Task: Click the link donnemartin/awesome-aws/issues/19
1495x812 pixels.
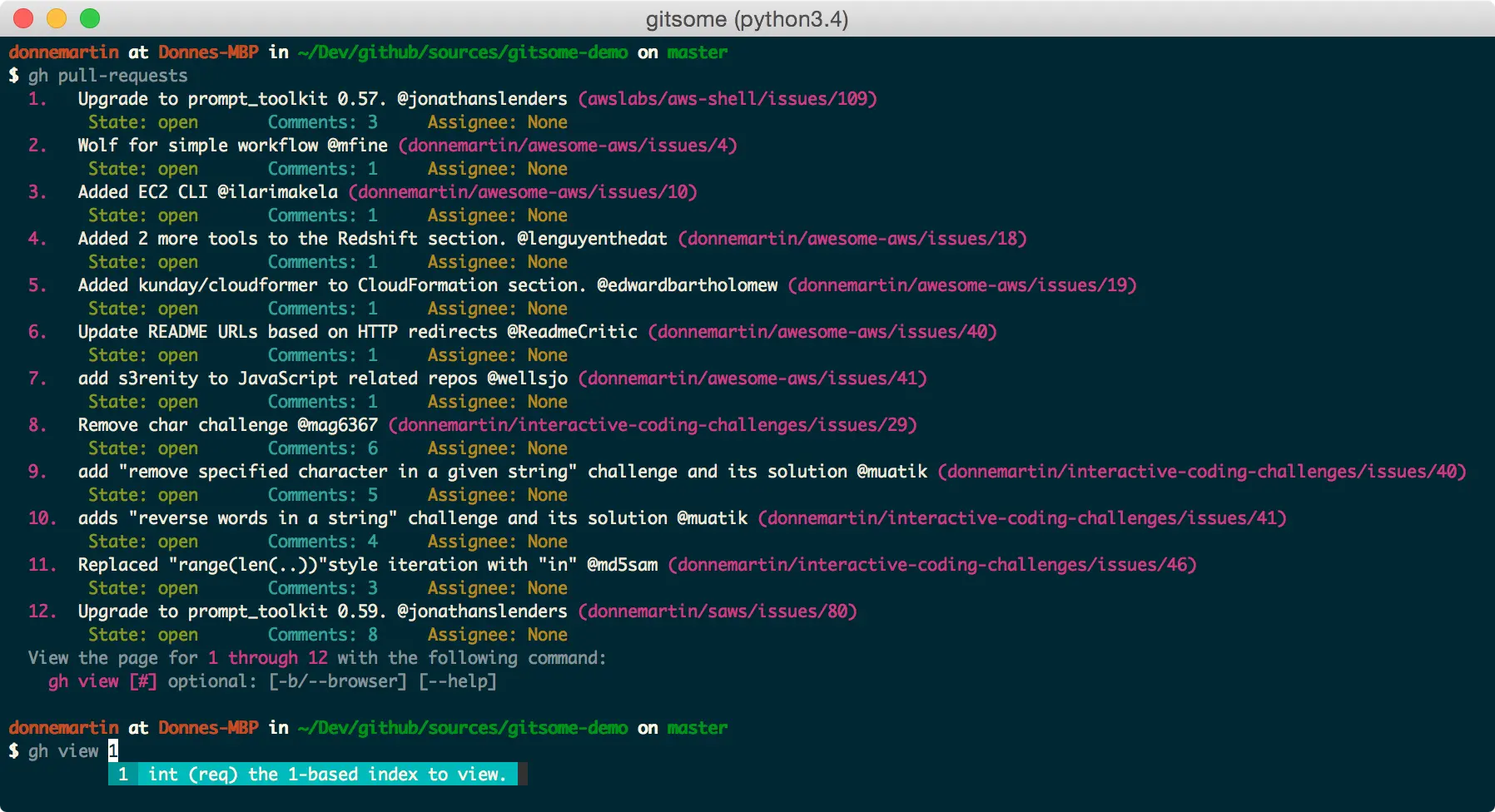Action: [962, 285]
